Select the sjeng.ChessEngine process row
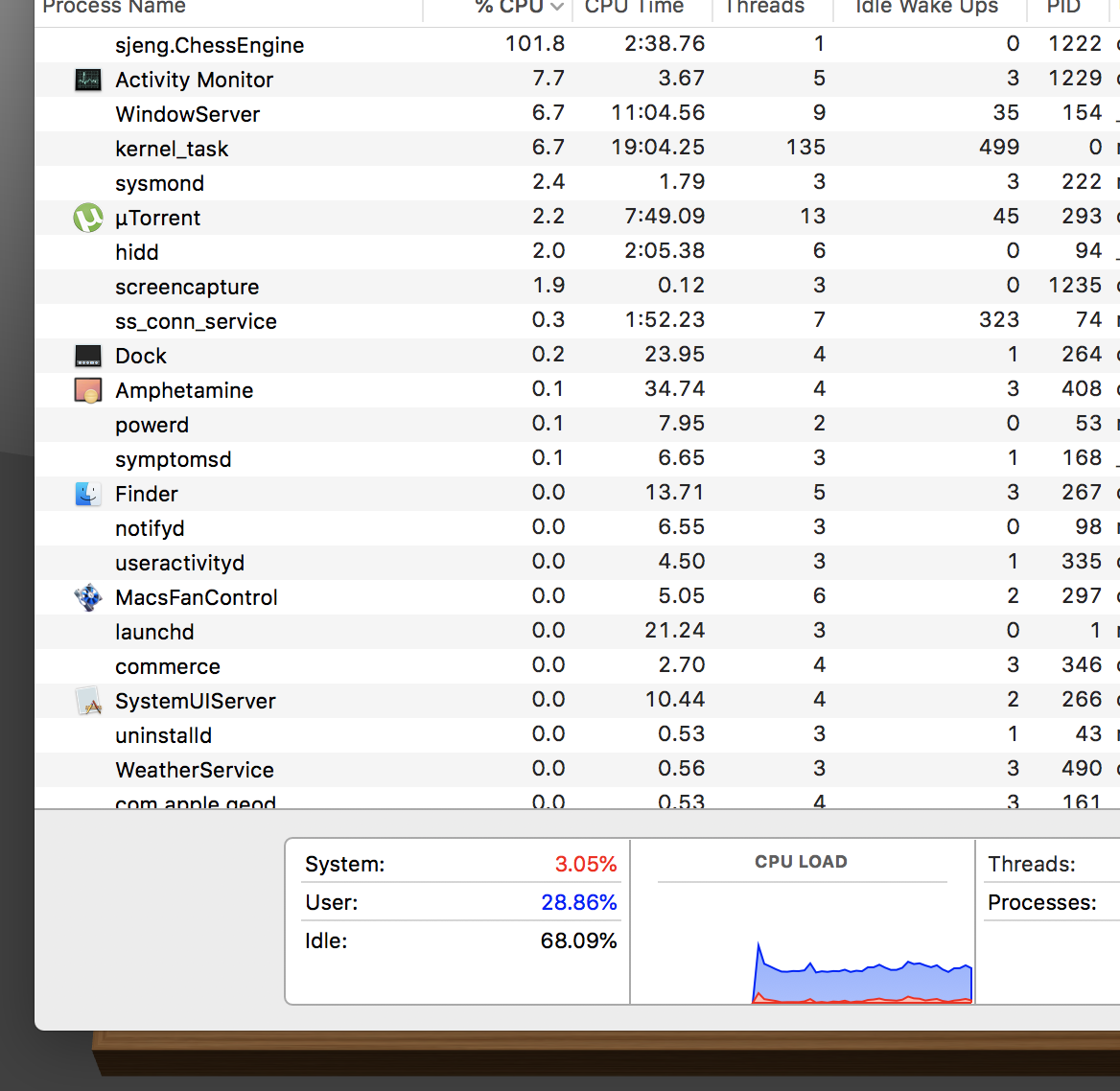Screen dimensions: 1120x1091 [577, 44]
